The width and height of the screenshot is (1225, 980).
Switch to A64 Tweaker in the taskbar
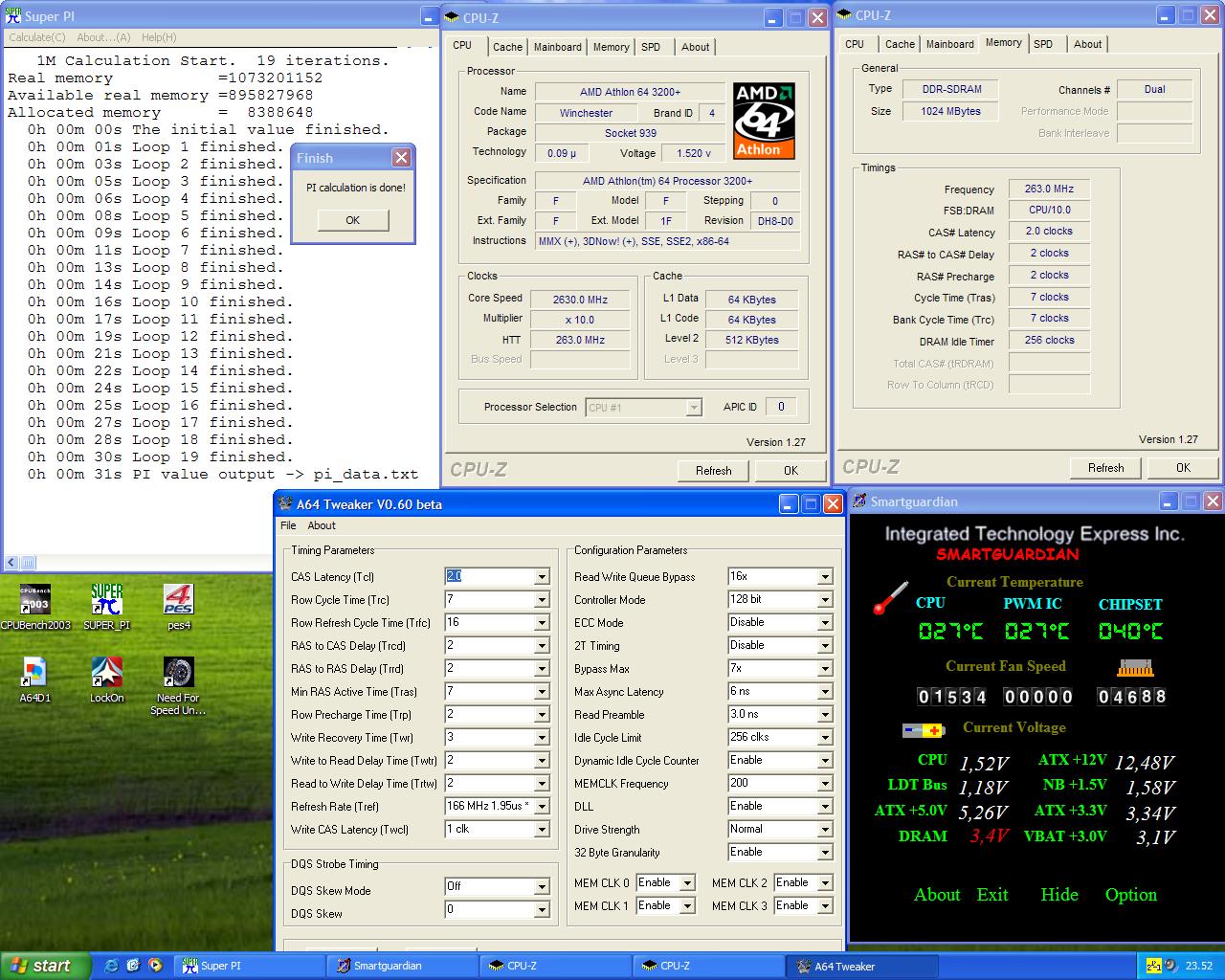pyautogui.click(x=861, y=966)
